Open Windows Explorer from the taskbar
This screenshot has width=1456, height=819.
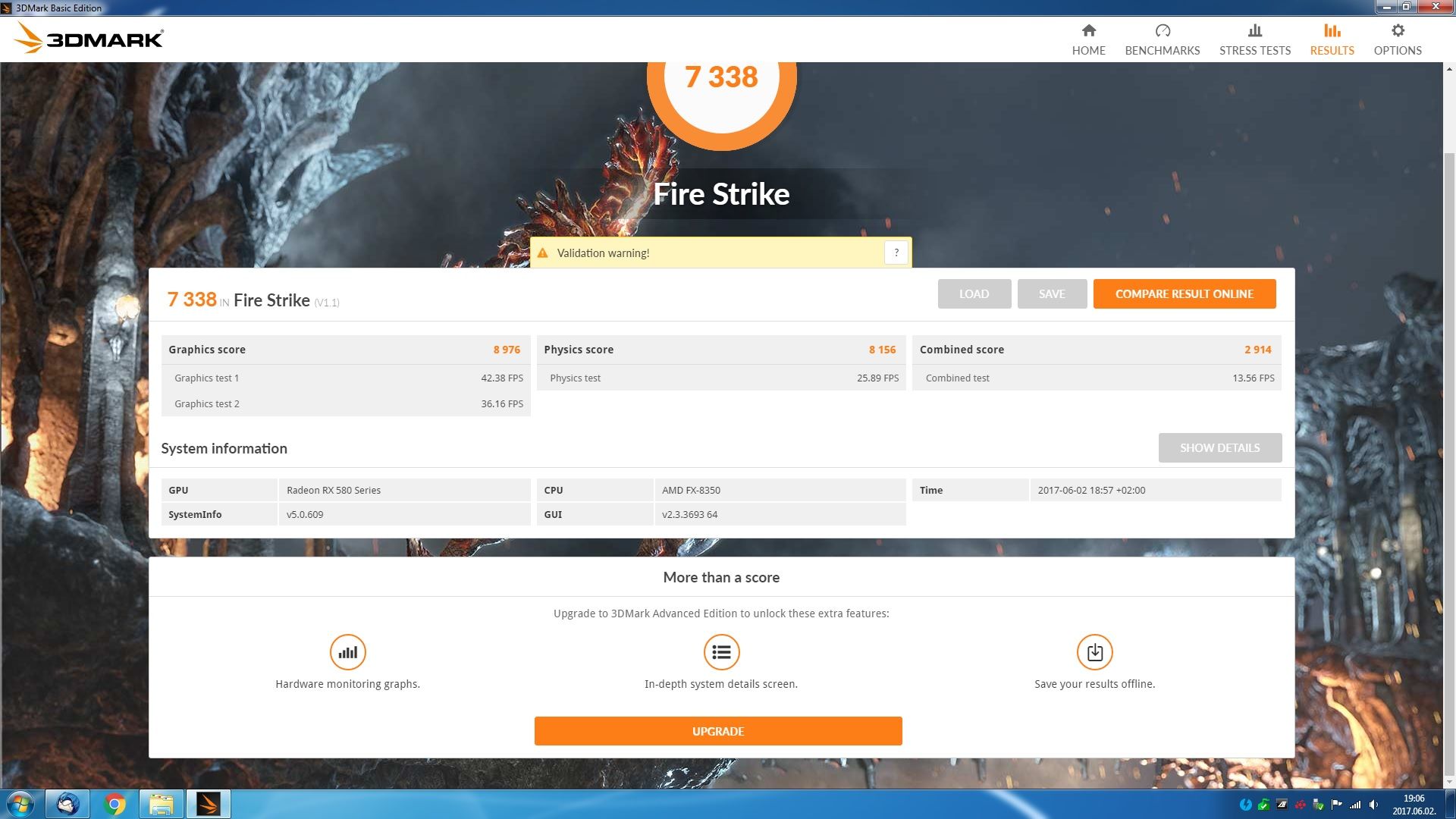(162, 804)
